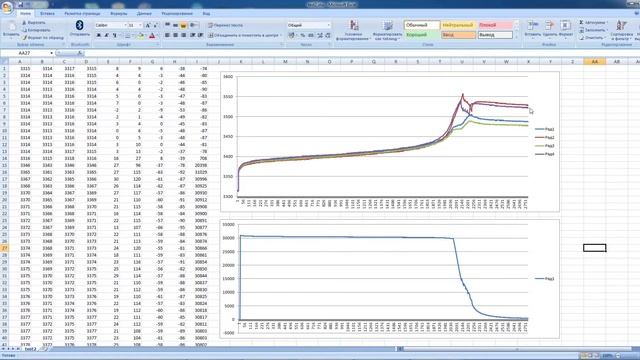Open the round Office button menu
Viewport: 640px width, 360px height.
point(7,7)
